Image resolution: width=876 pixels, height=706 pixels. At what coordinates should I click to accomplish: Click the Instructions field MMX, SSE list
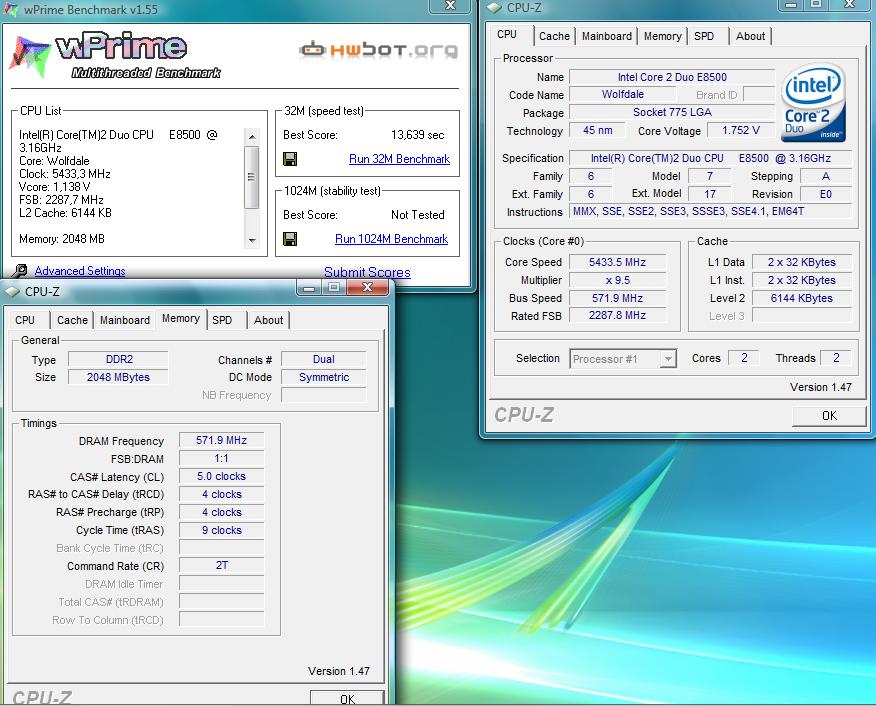coord(711,211)
